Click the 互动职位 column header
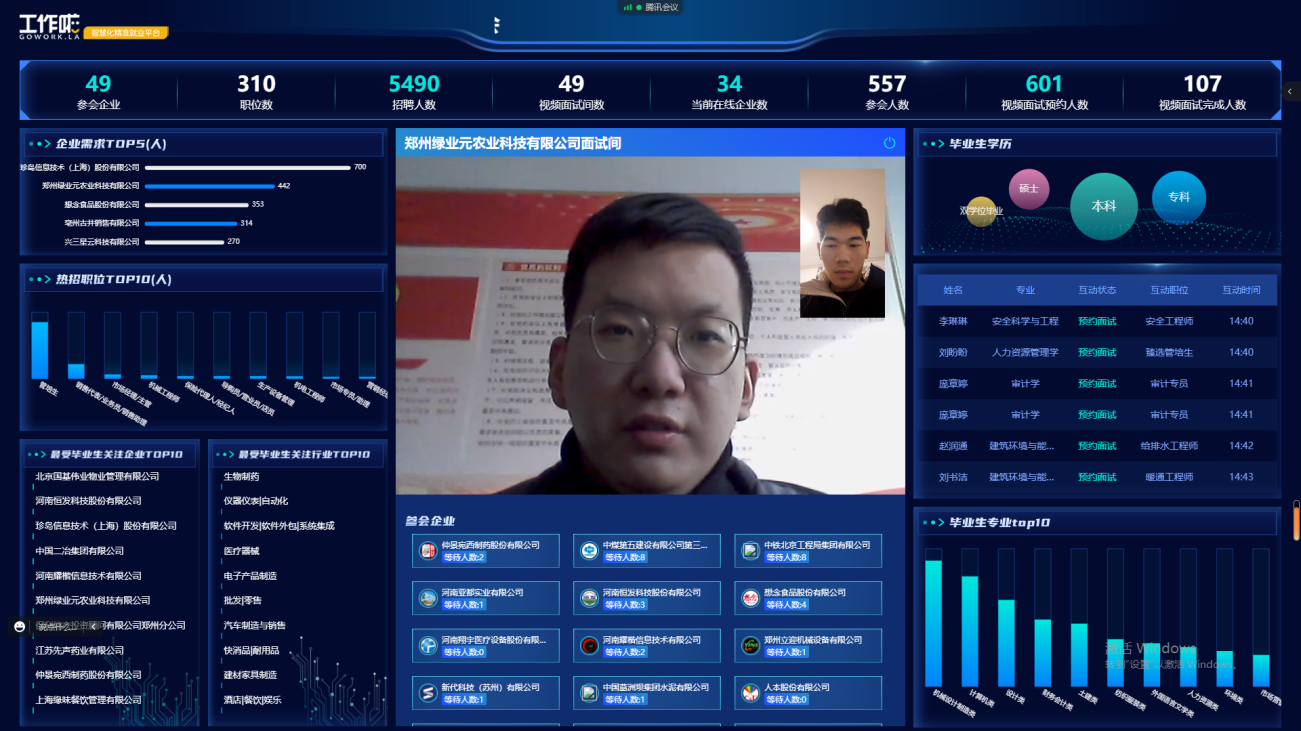 click(1169, 290)
